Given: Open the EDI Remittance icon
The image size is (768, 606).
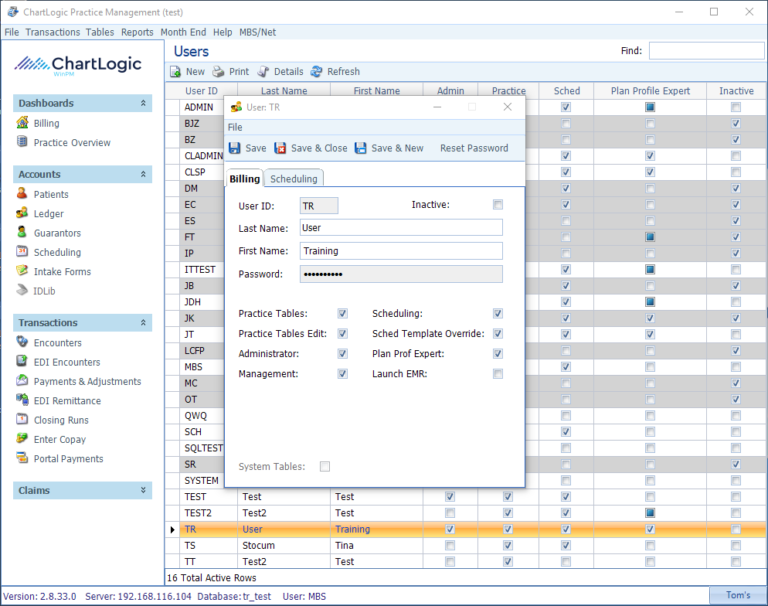Looking at the screenshot, I should [x=22, y=400].
